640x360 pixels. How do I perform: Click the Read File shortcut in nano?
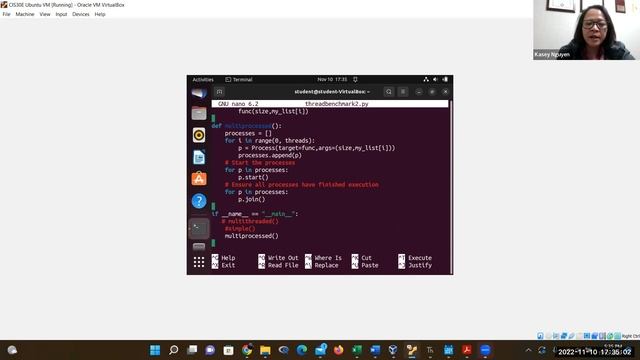[278, 265]
